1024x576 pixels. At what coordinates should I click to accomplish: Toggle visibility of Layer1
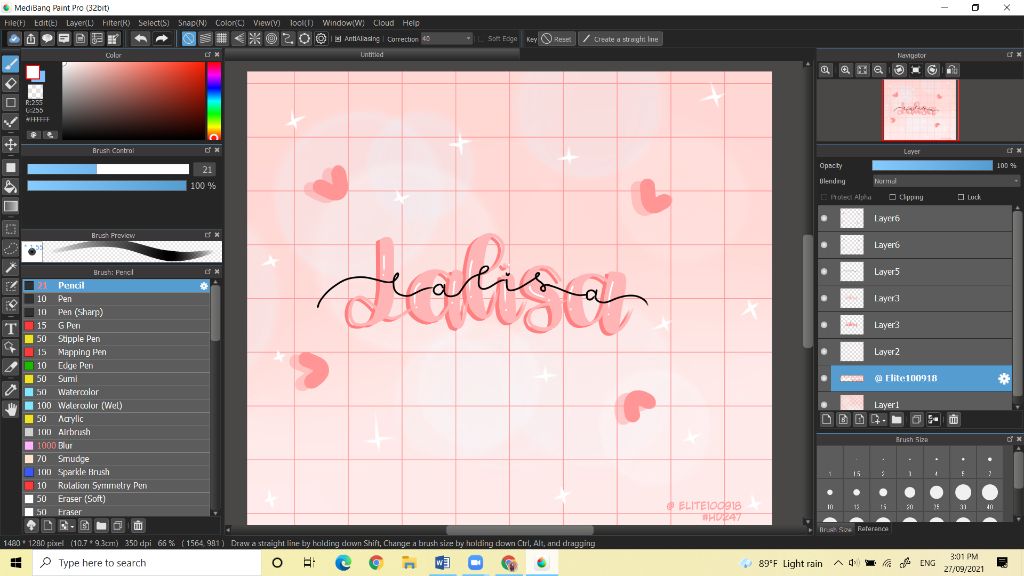coord(824,405)
